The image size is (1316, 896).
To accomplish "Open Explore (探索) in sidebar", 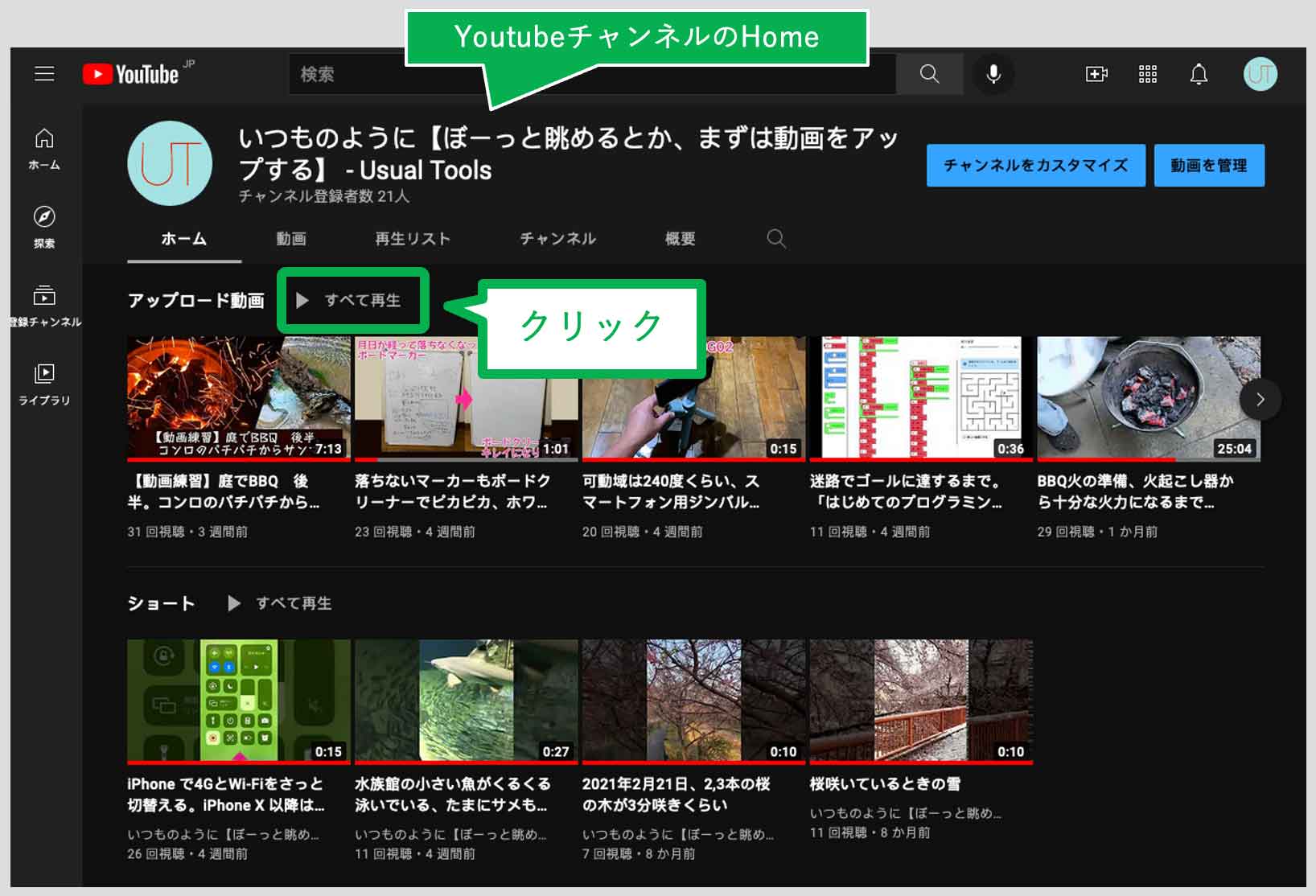I will (44, 226).
